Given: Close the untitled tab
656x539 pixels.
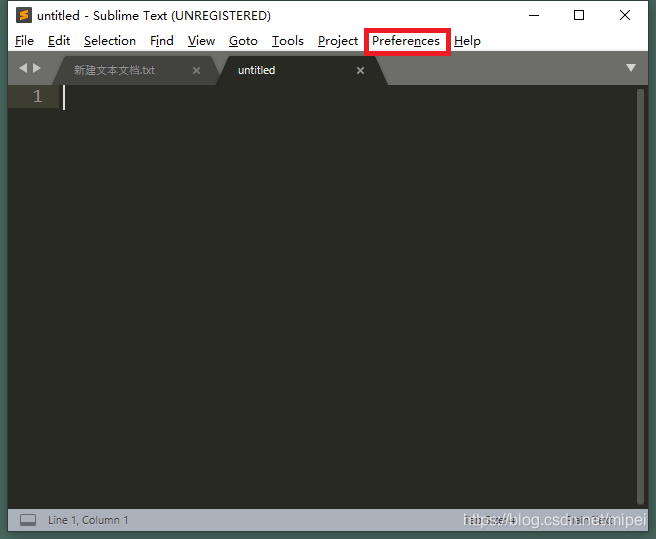Looking at the screenshot, I should (360, 71).
